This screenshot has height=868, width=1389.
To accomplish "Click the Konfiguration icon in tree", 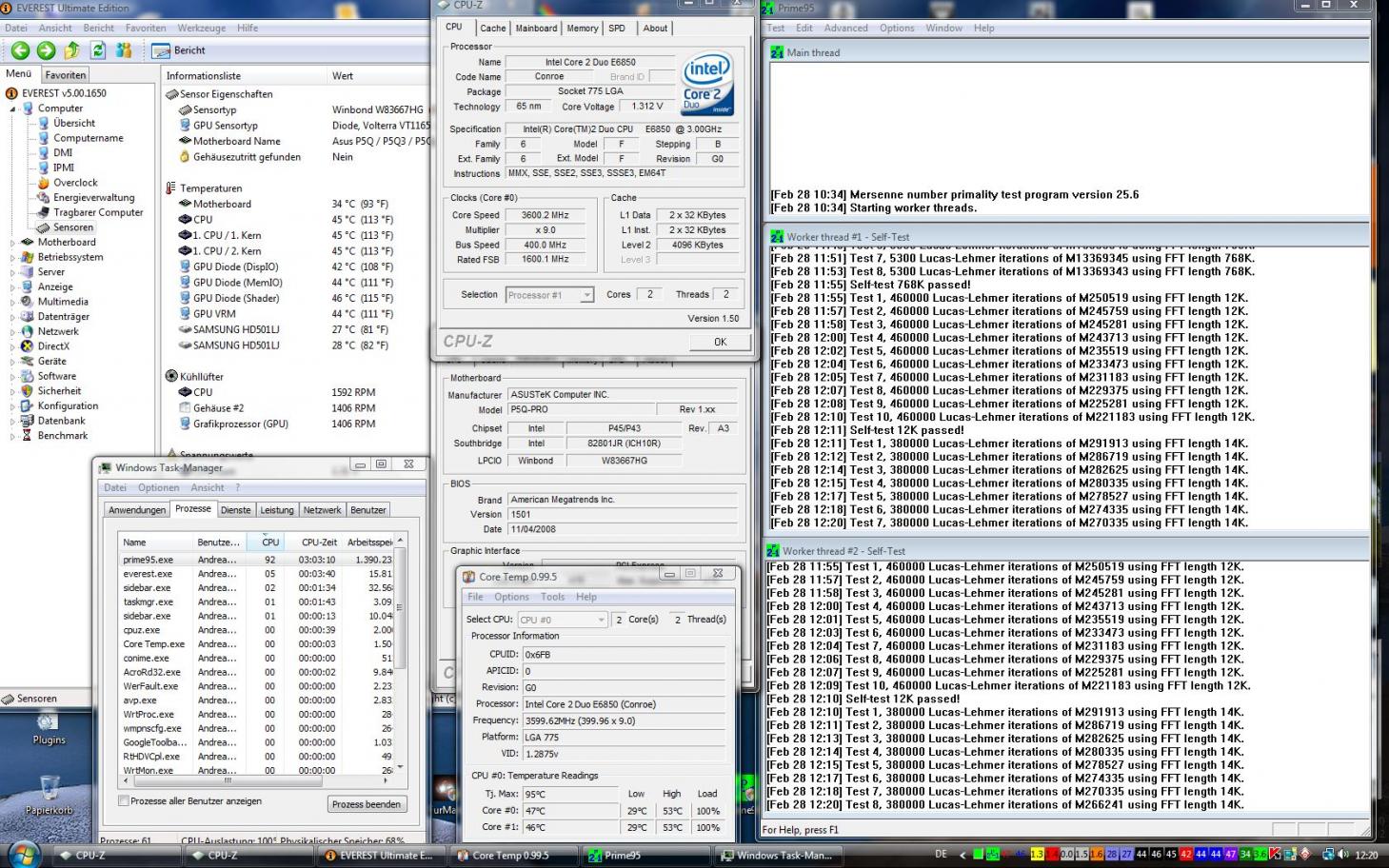I will click(28, 405).
